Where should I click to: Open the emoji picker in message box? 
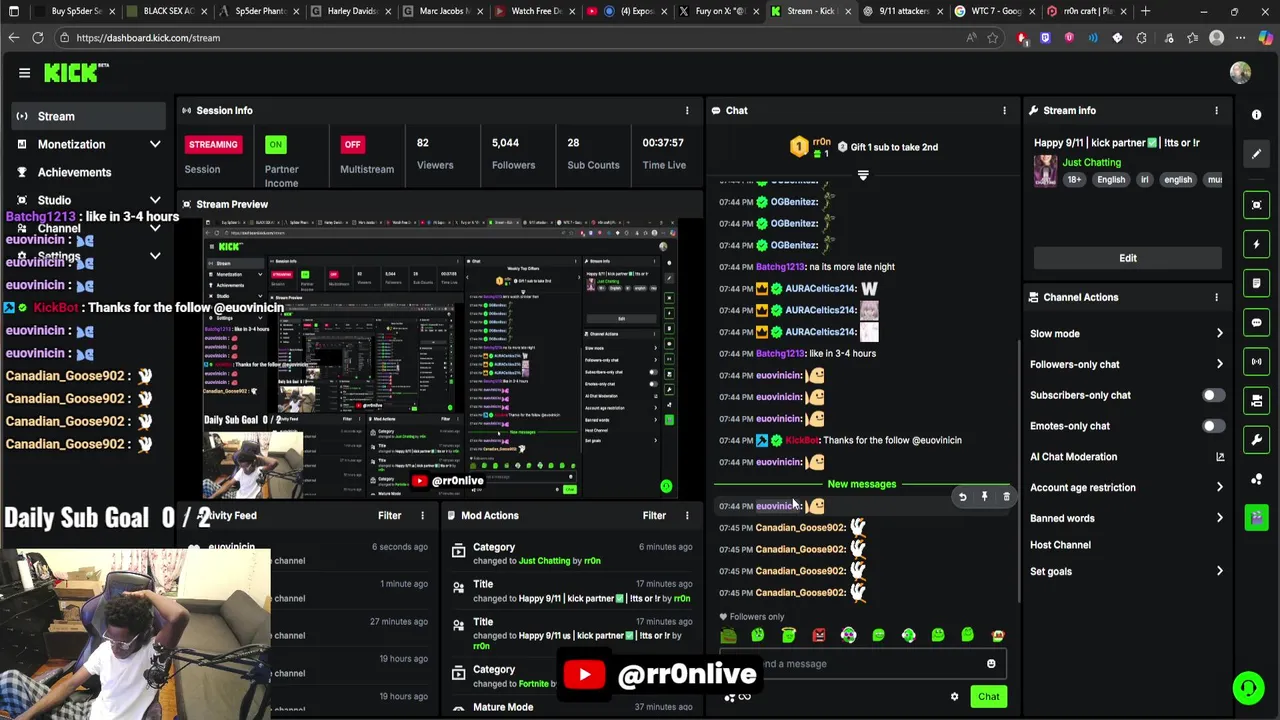[x=991, y=664]
